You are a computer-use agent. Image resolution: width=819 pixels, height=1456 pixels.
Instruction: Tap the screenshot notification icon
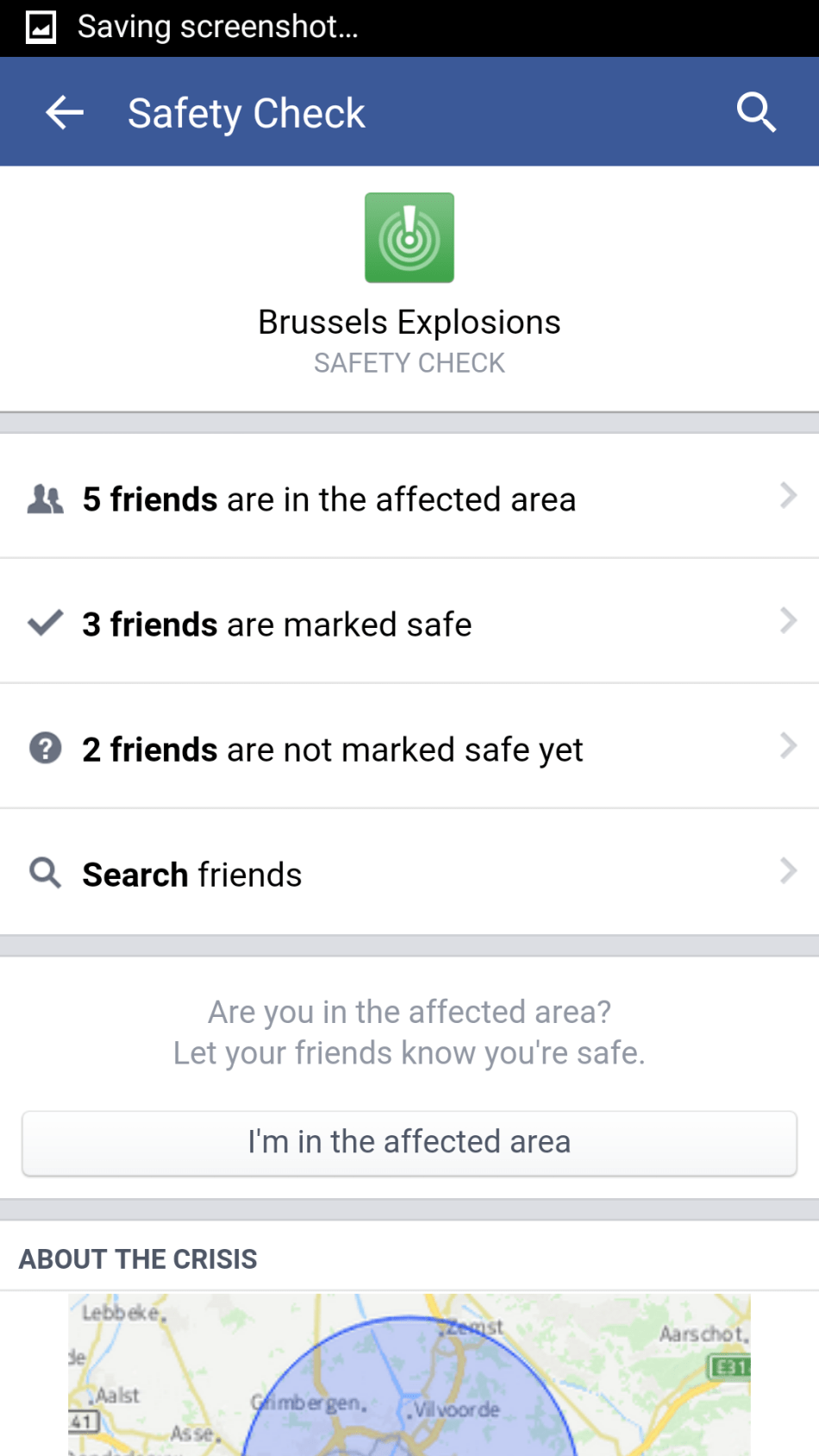pos(41,28)
